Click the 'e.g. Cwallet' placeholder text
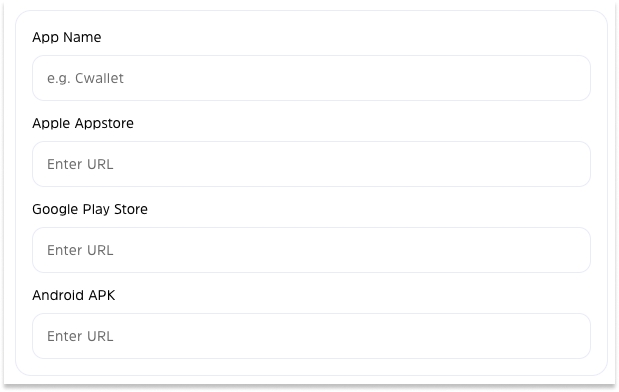 (85, 79)
